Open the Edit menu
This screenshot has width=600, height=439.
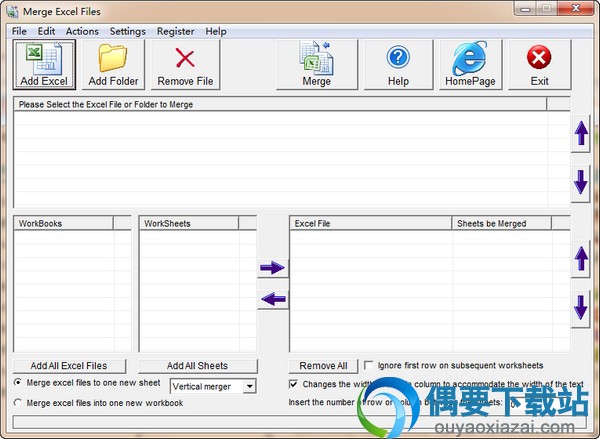point(46,31)
